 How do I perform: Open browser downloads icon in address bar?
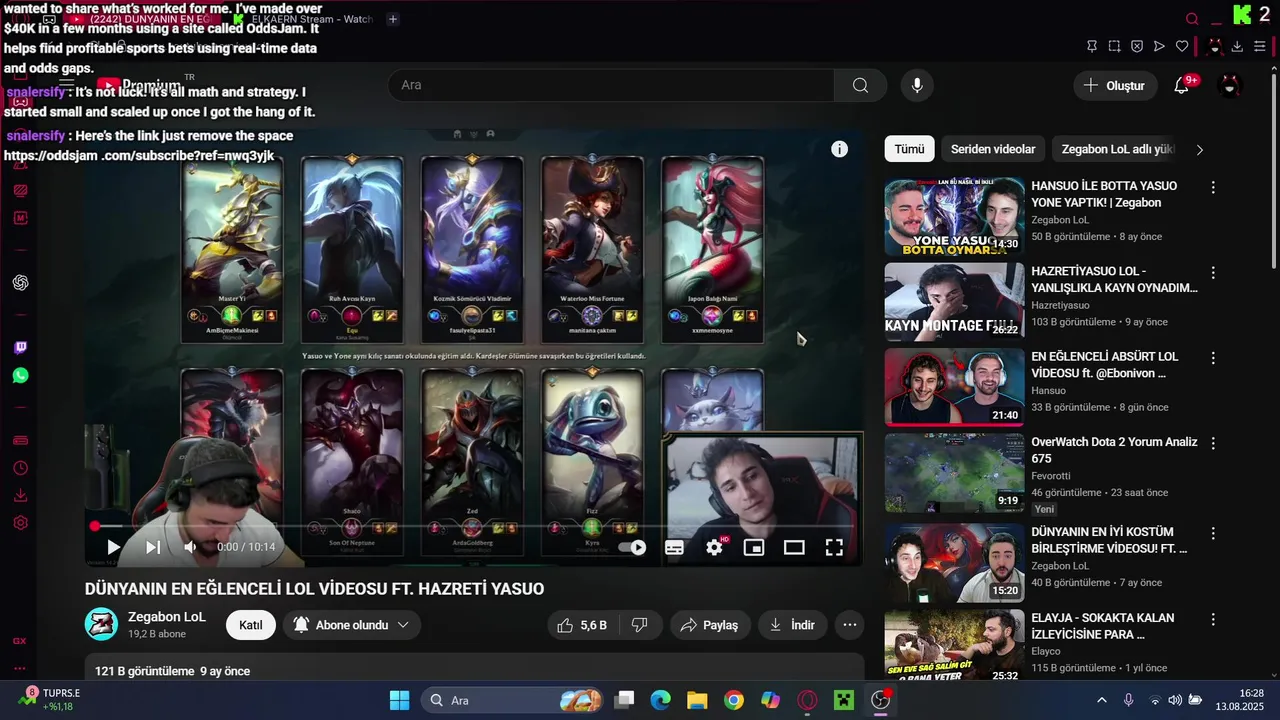click(1237, 46)
